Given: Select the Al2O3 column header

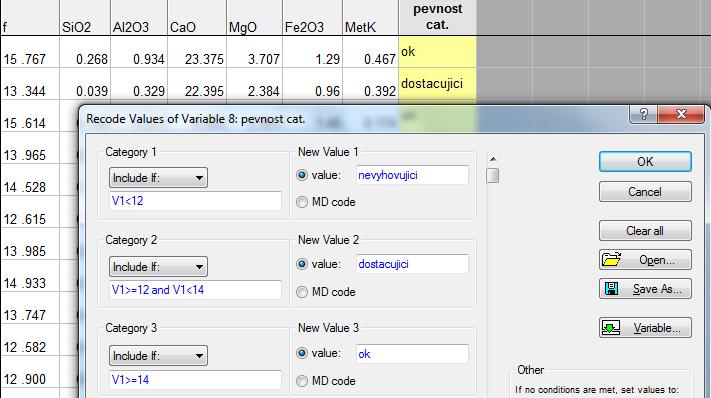Looking at the screenshot, I should (x=139, y=17).
